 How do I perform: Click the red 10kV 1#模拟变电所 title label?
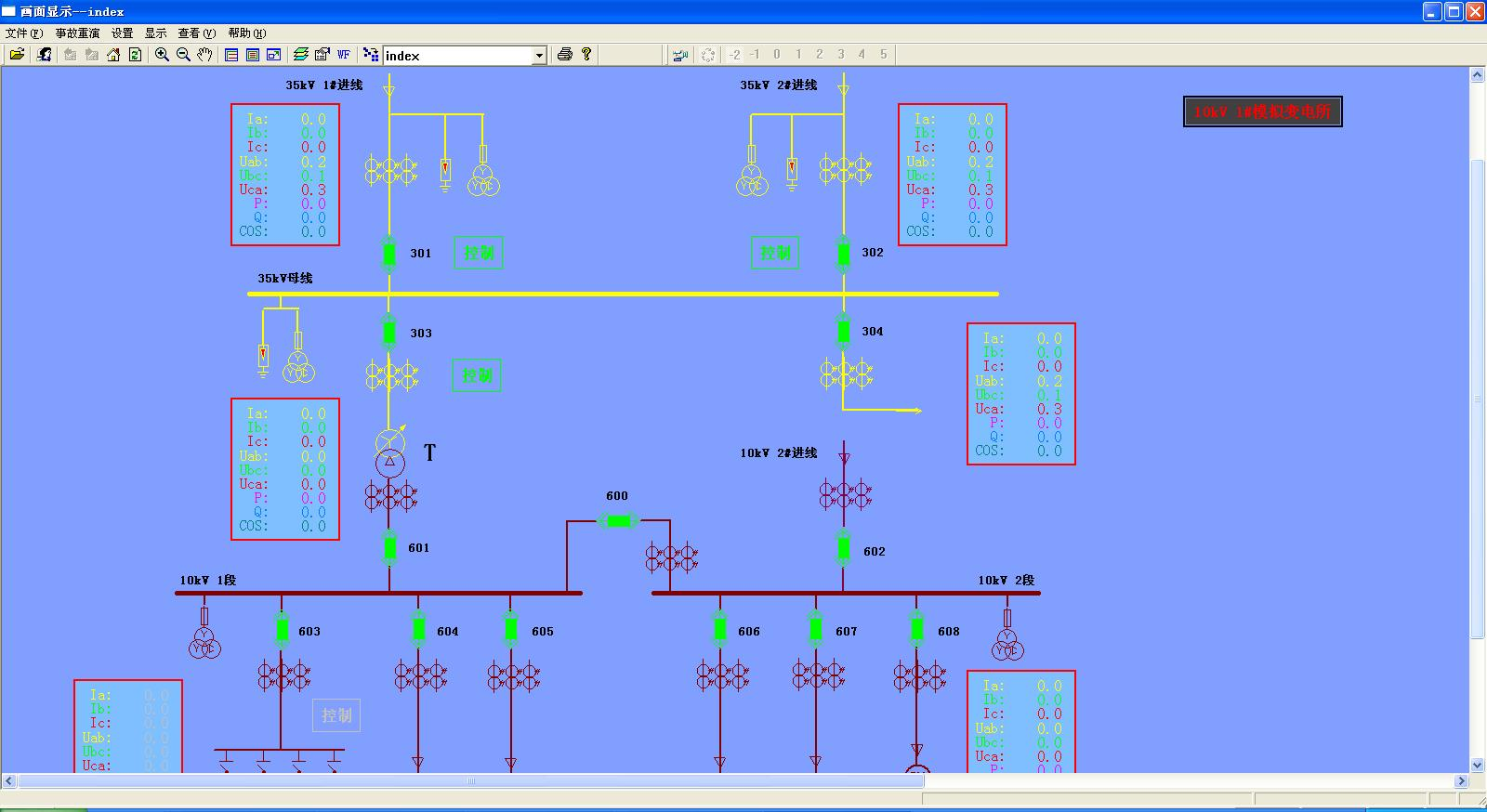(1262, 112)
